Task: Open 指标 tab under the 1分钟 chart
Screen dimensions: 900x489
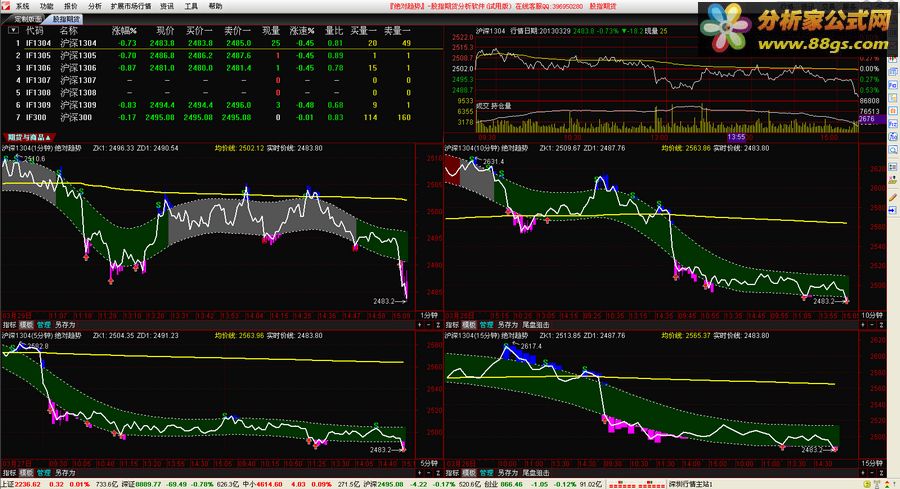Action: coord(9,325)
